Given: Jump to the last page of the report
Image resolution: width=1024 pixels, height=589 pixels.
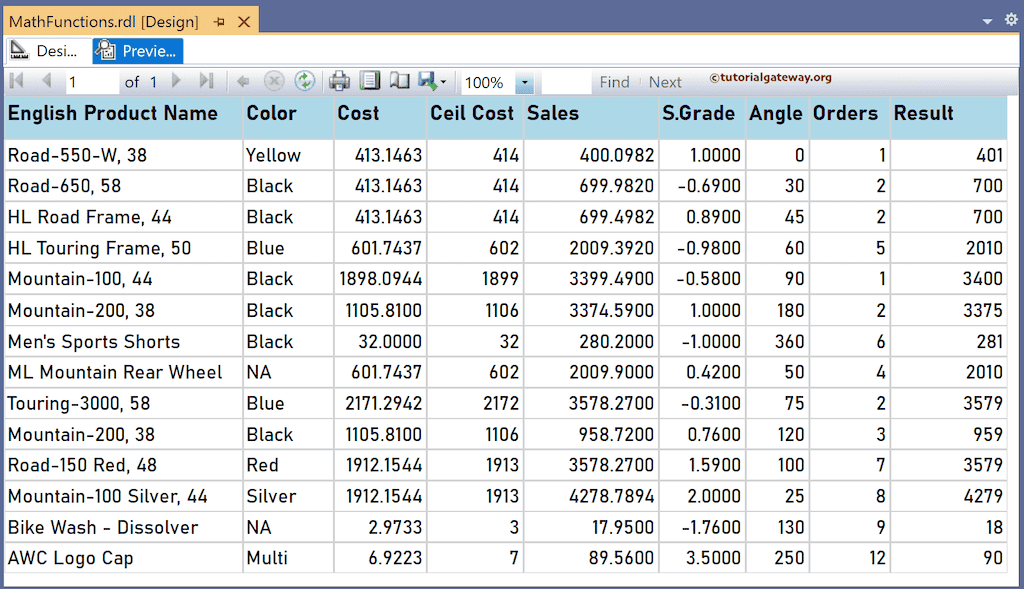Looking at the screenshot, I should click(205, 82).
